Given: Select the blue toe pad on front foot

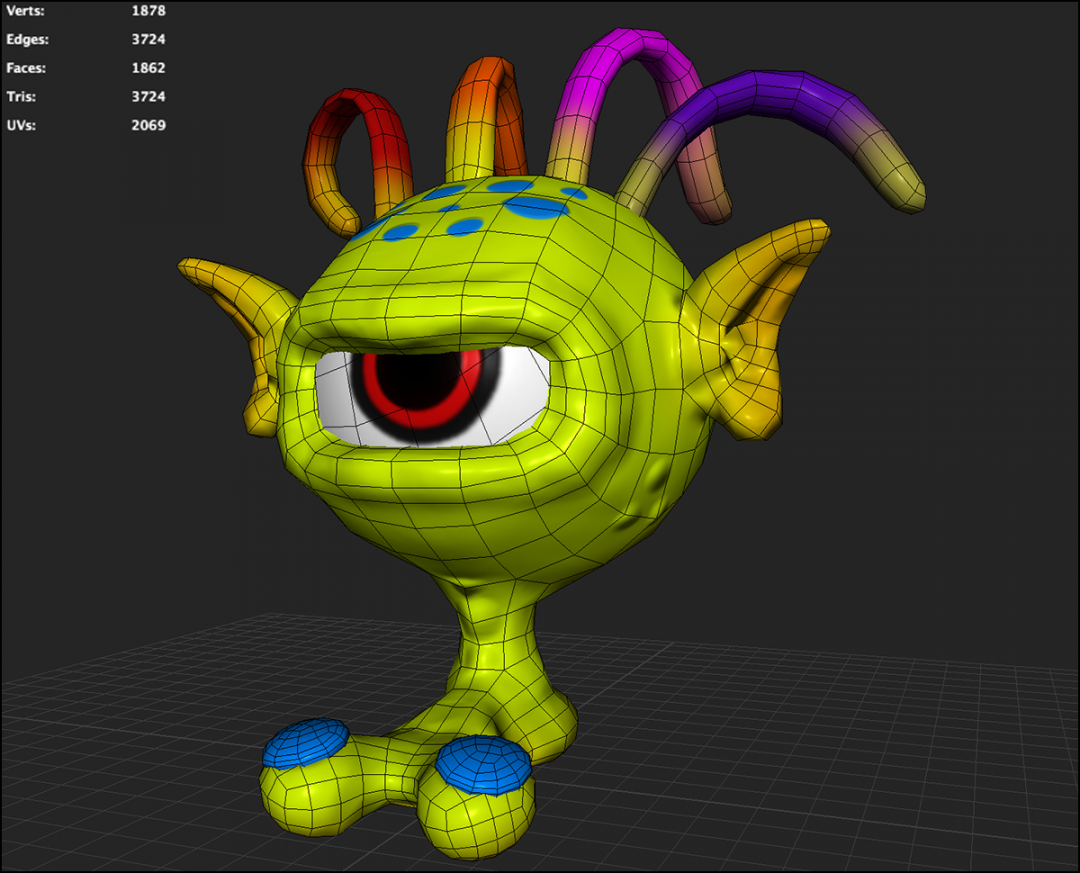Looking at the screenshot, I should 305,741.
